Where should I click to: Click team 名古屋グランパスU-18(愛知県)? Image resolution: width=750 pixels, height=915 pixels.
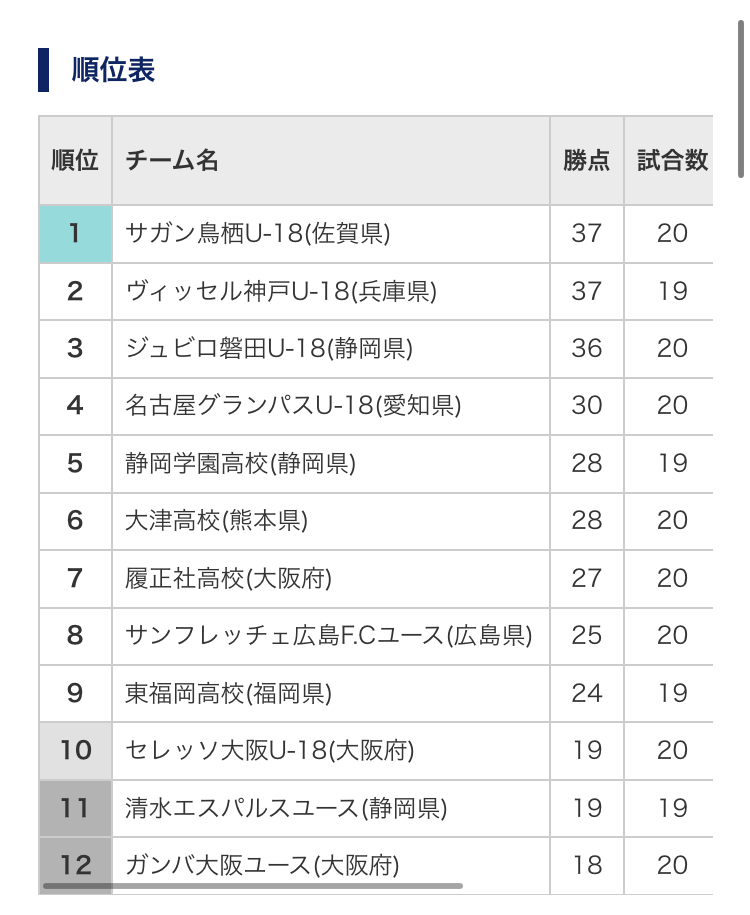[x=293, y=406]
